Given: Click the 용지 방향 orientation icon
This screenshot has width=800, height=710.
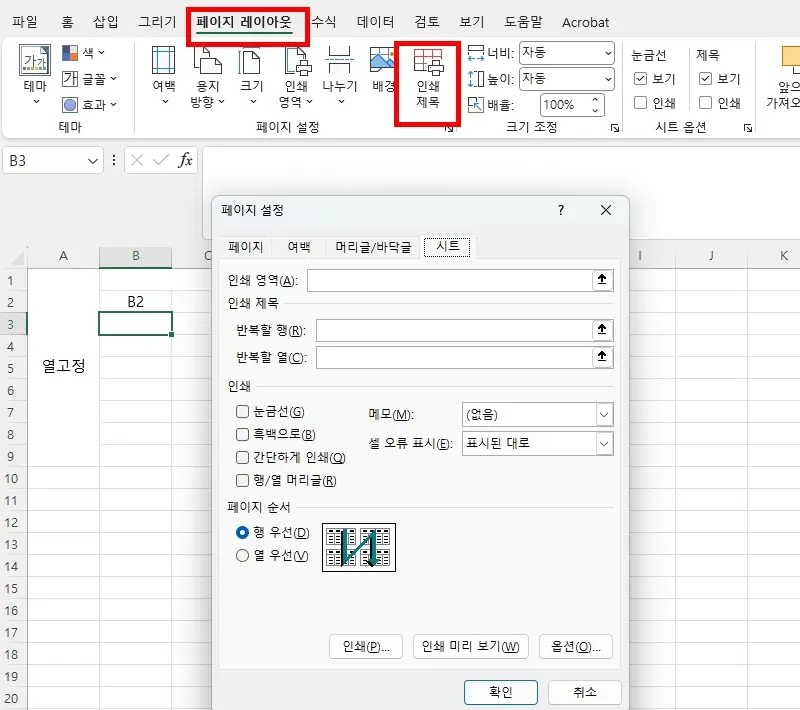Looking at the screenshot, I should pos(207,60).
